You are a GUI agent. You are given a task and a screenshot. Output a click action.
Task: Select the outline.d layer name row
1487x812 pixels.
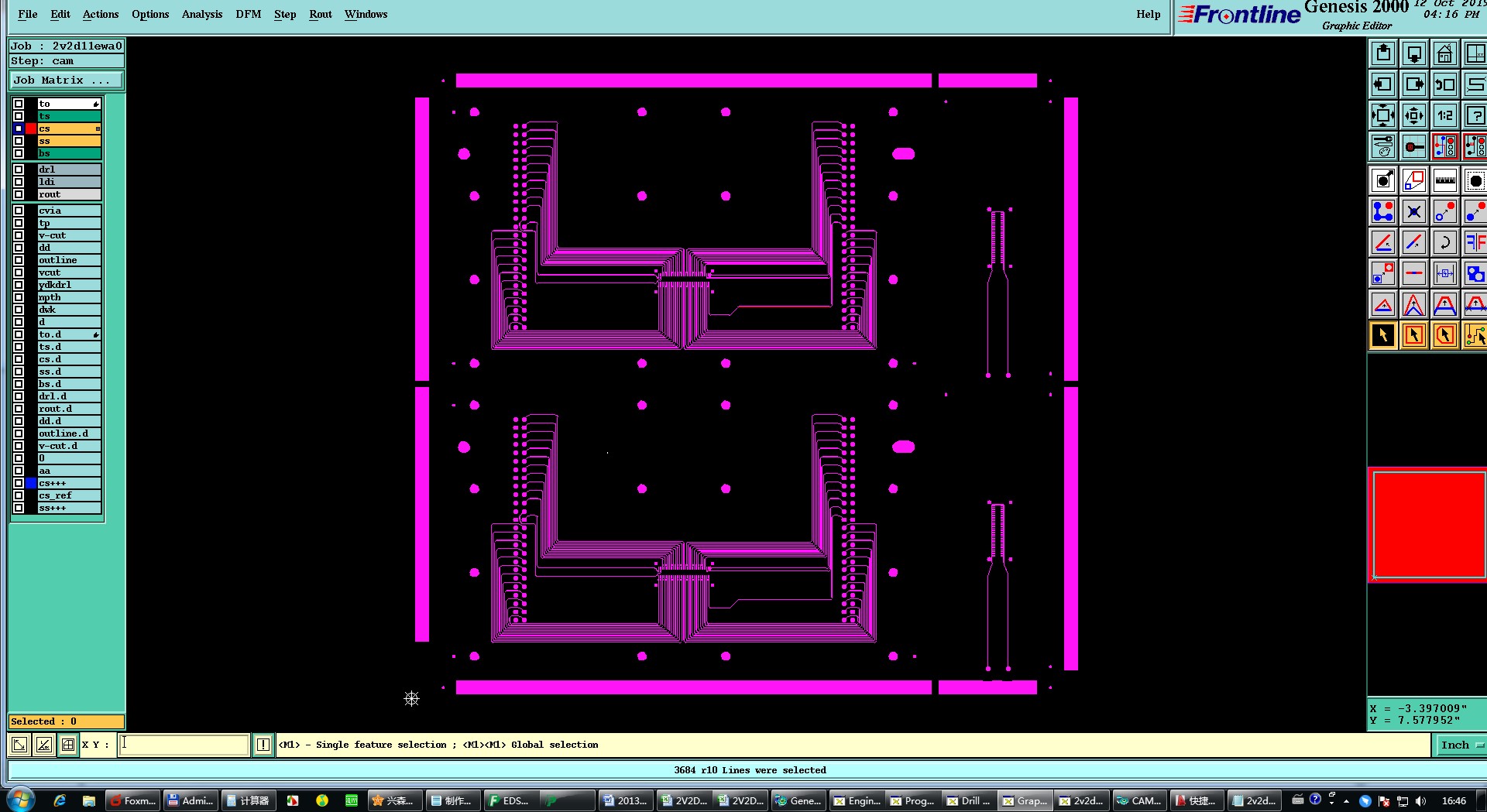(70, 433)
